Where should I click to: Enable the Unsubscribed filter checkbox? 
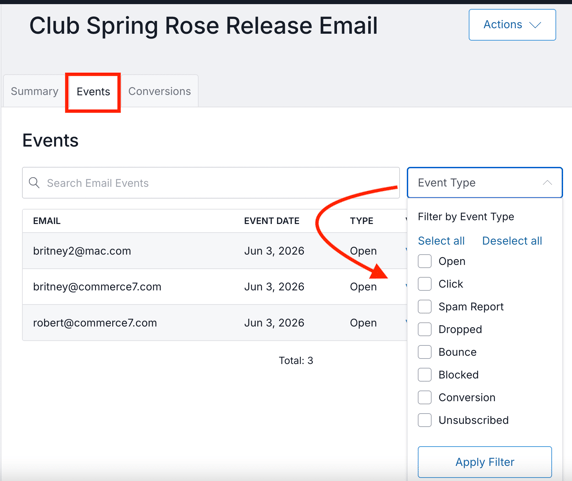point(425,420)
